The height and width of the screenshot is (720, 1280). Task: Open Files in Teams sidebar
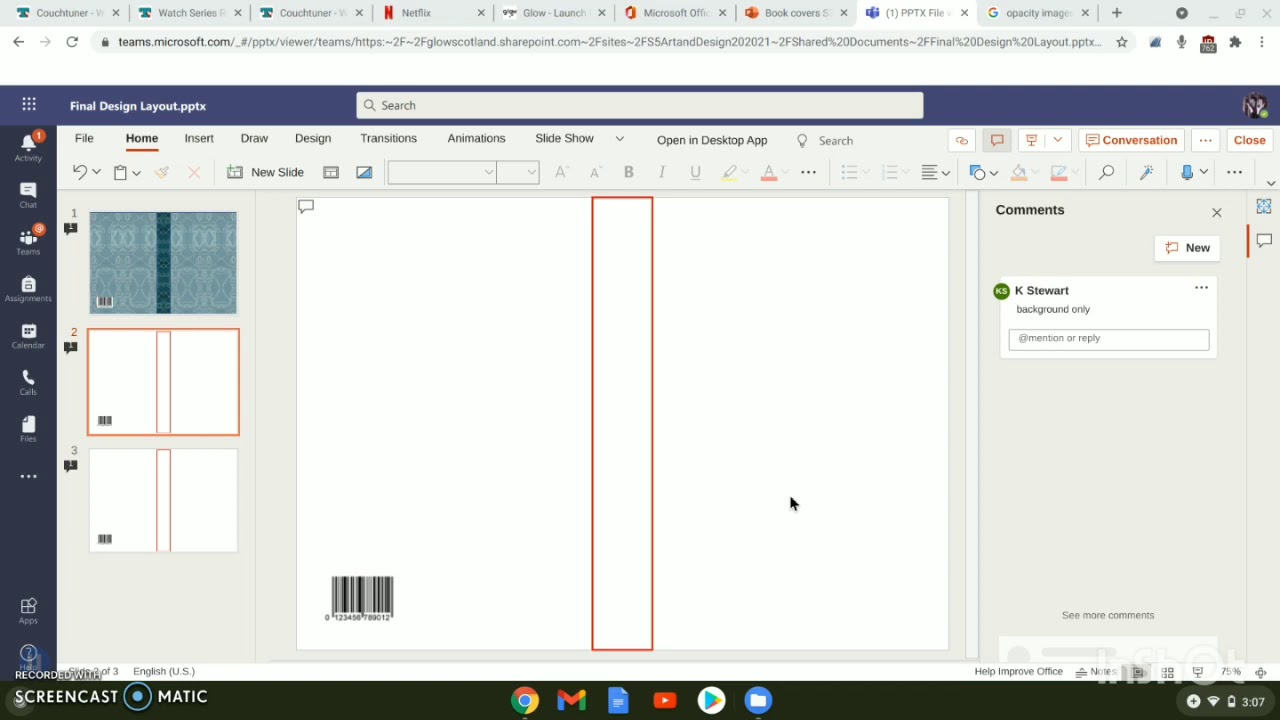point(28,429)
